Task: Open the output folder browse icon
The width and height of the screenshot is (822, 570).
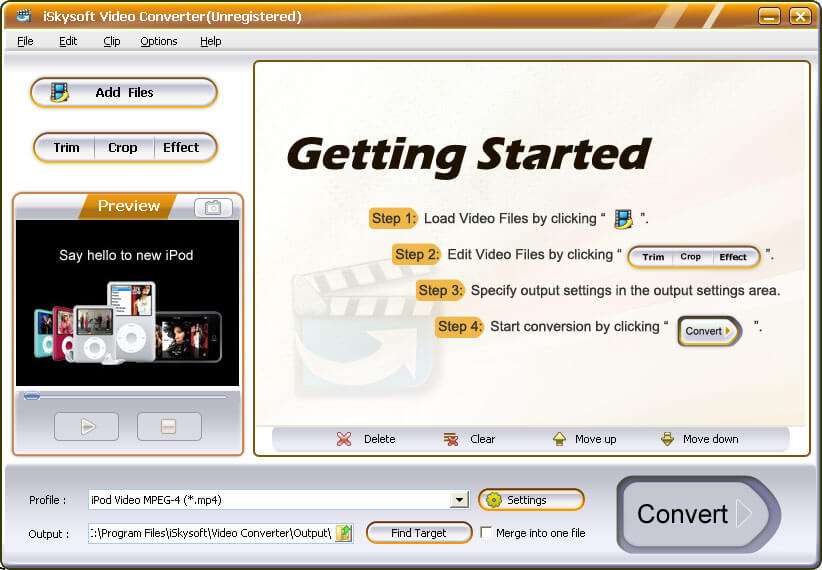Action: [x=344, y=533]
